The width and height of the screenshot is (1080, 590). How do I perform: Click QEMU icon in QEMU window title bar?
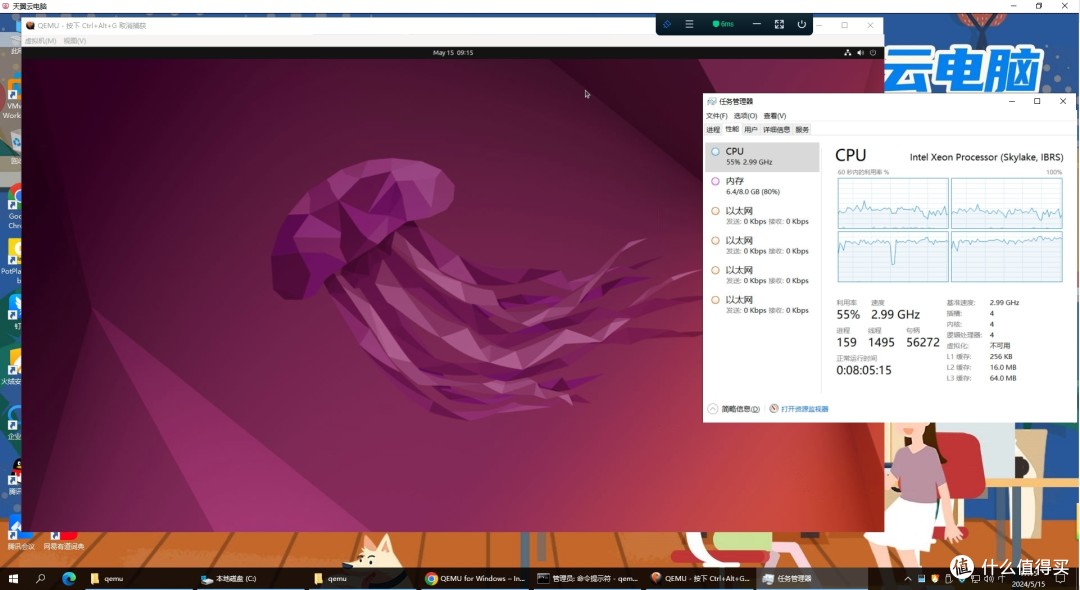click(x=30, y=25)
